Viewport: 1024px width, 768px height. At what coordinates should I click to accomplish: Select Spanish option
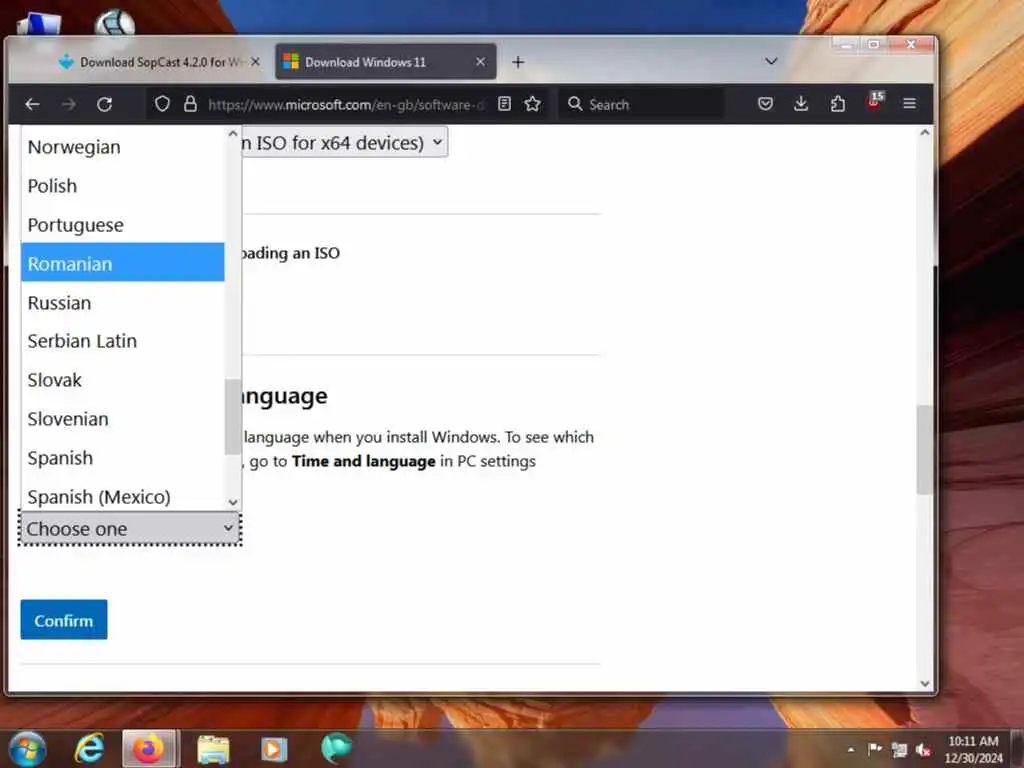click(123, 458)
